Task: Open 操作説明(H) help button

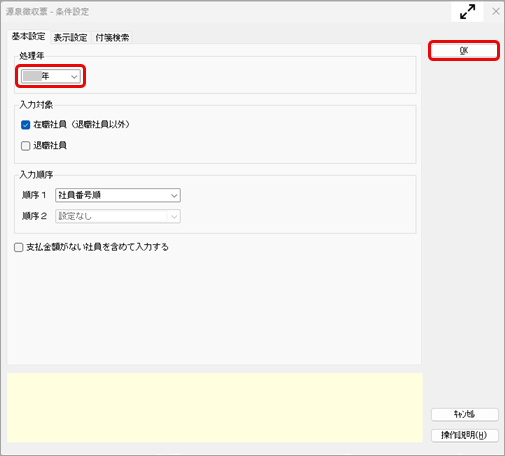Action: [465, 435]
